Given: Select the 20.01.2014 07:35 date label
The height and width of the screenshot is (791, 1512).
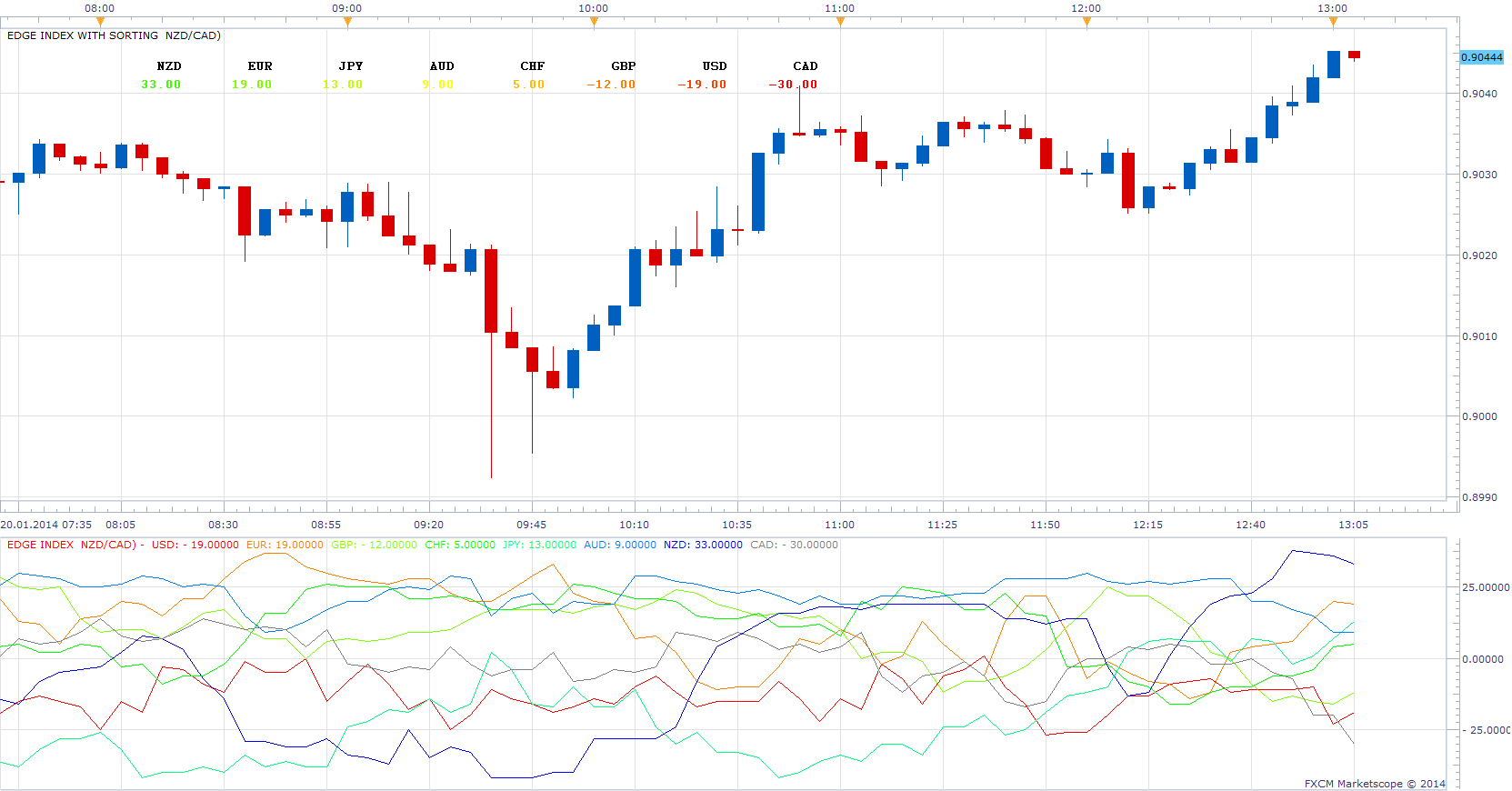Looking at the screenshot, I should click(x=45, y=525).
